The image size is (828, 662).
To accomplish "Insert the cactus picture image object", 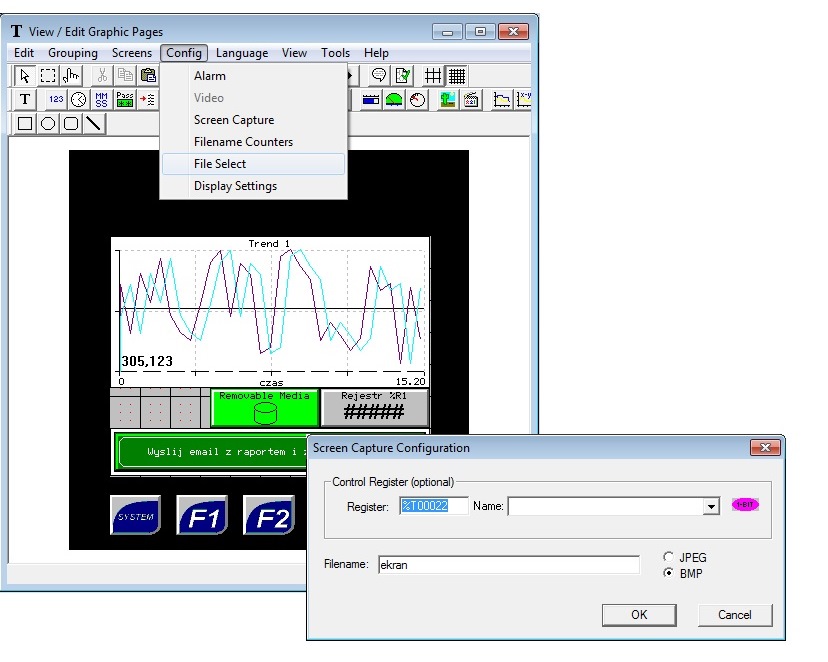I will [448, 100].
